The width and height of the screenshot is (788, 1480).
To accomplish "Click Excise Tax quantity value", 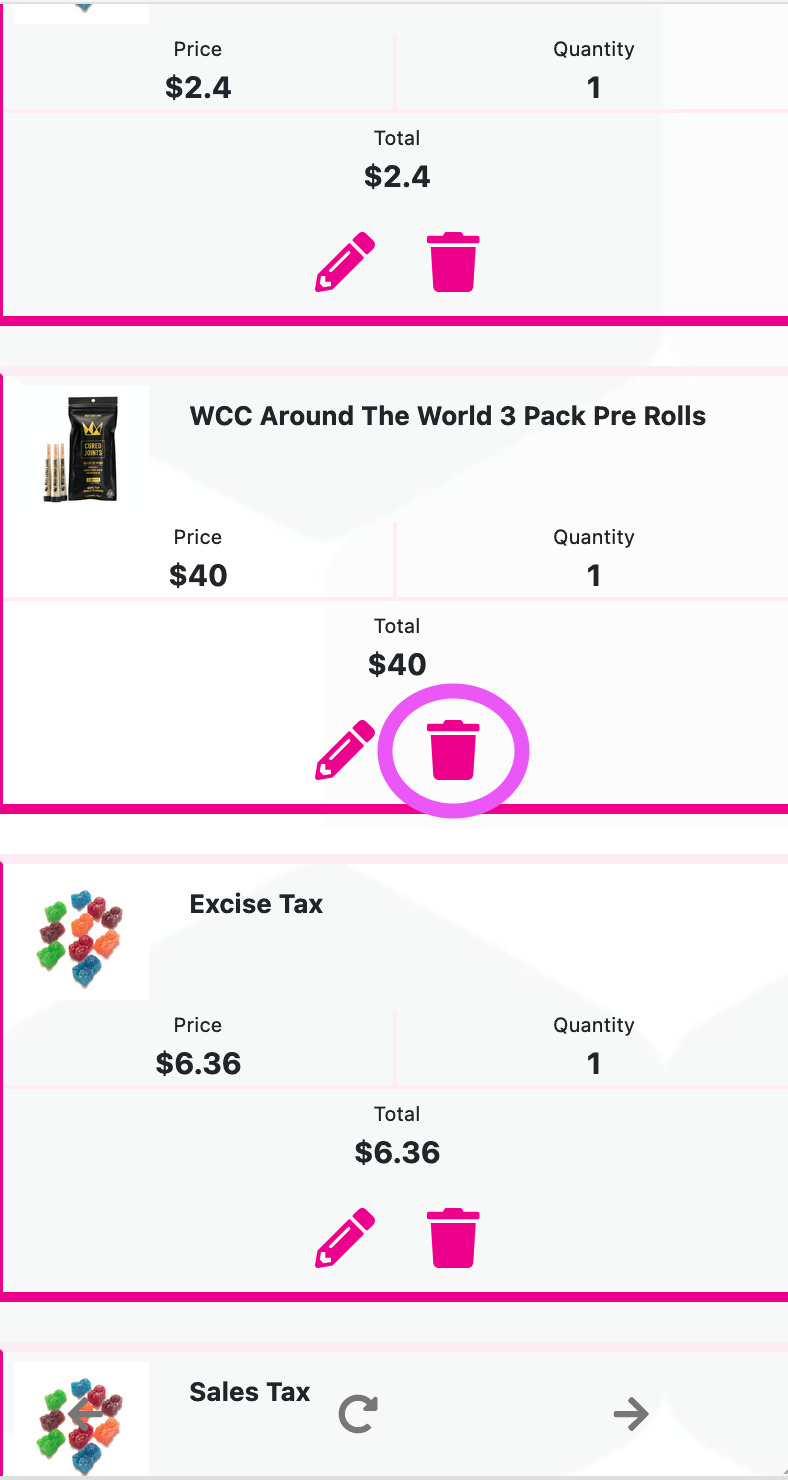I will coord(594,1063).
